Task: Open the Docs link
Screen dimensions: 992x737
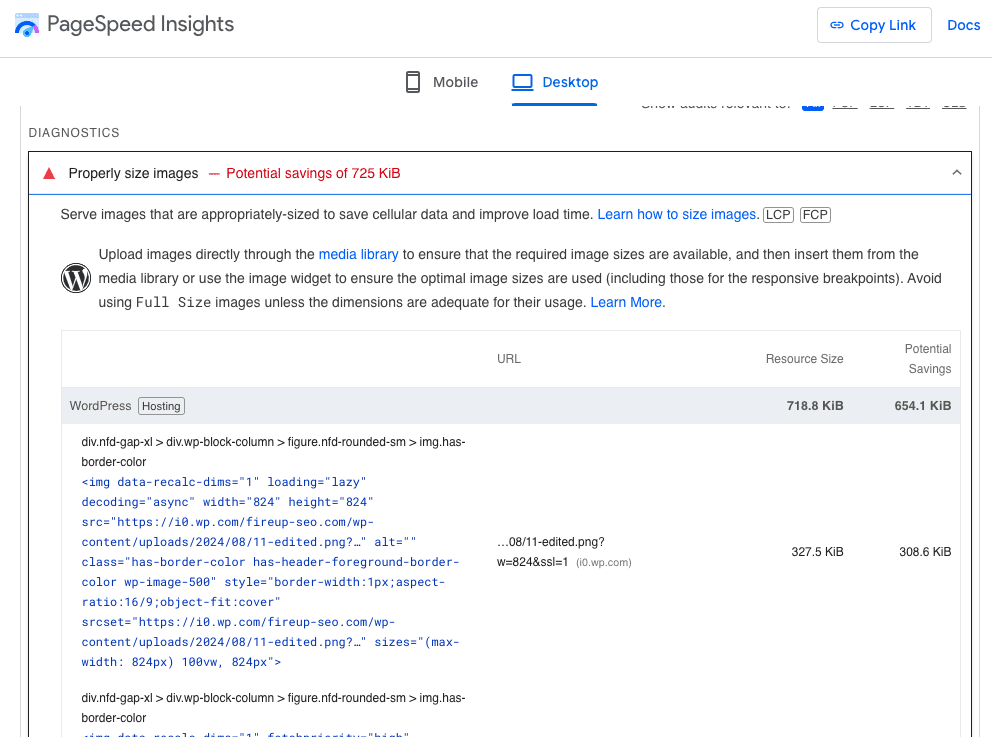Action: pos(963,25)
